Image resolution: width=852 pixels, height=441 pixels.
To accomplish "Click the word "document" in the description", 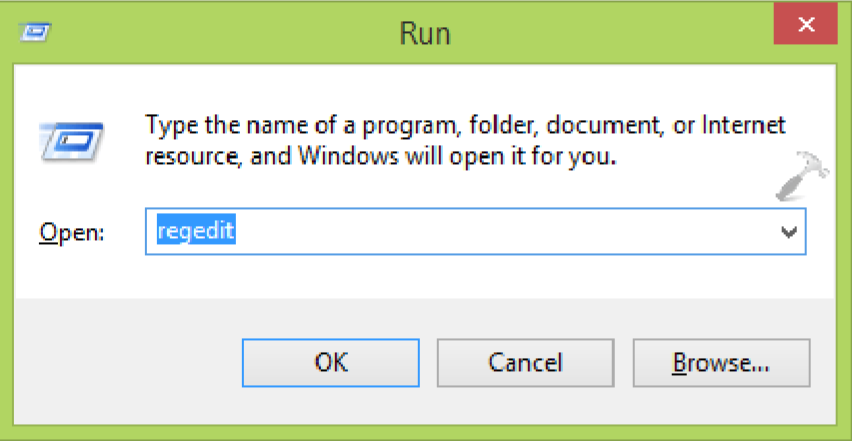I will click(604, 125).
